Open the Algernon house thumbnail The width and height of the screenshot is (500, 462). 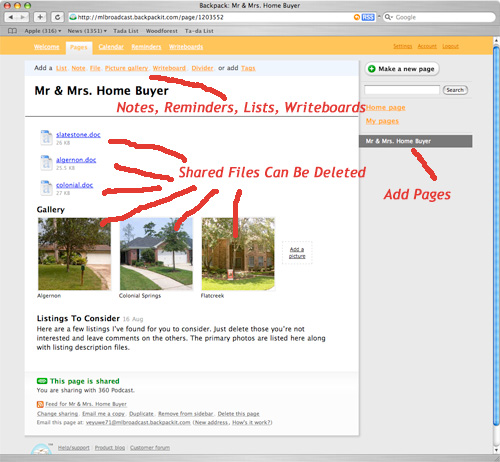point(74,254)
